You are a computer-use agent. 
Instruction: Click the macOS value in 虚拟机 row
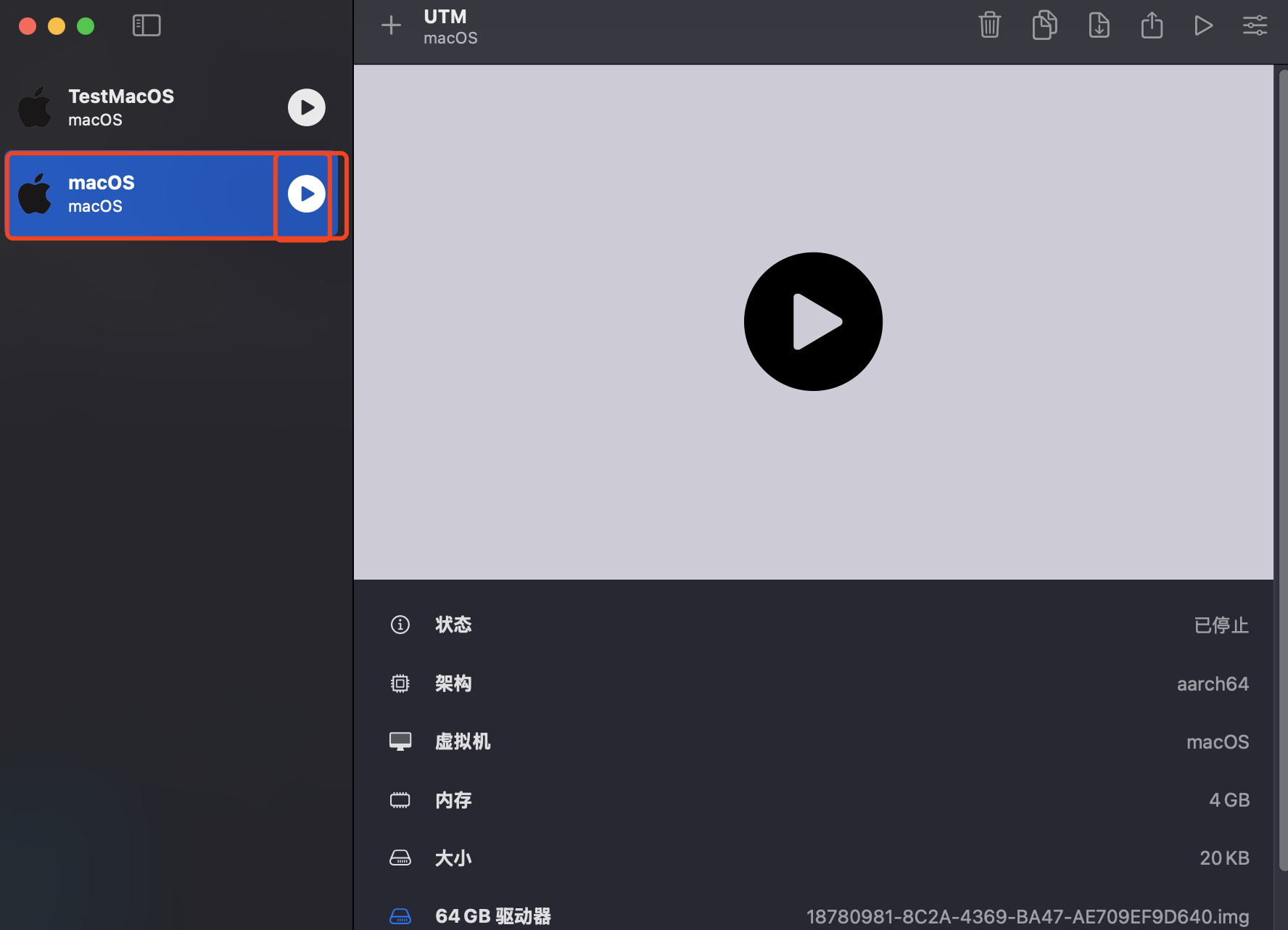coord(1218,742)
